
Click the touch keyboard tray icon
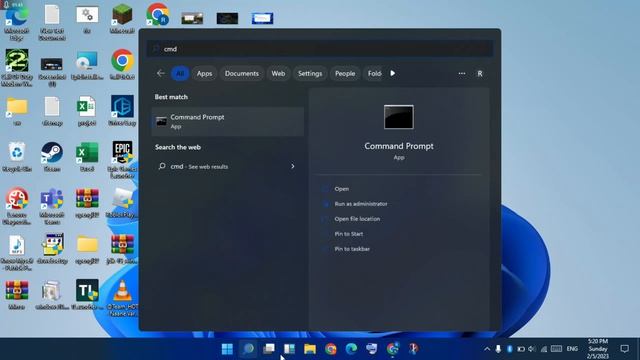(556, 349)
